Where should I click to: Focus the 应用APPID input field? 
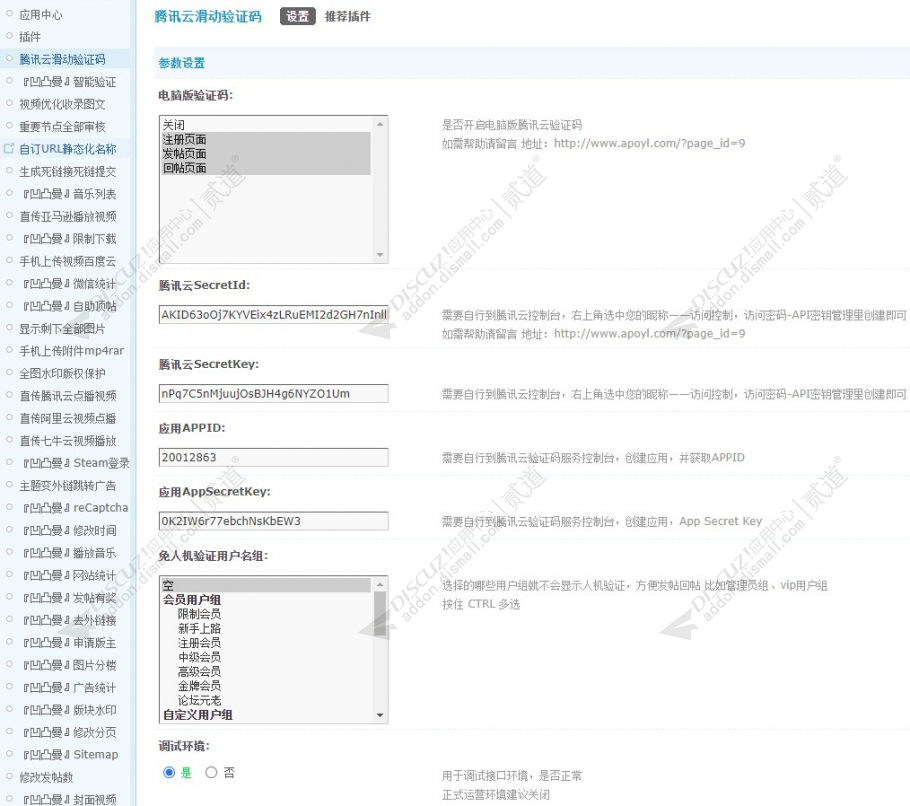[273, 457]
